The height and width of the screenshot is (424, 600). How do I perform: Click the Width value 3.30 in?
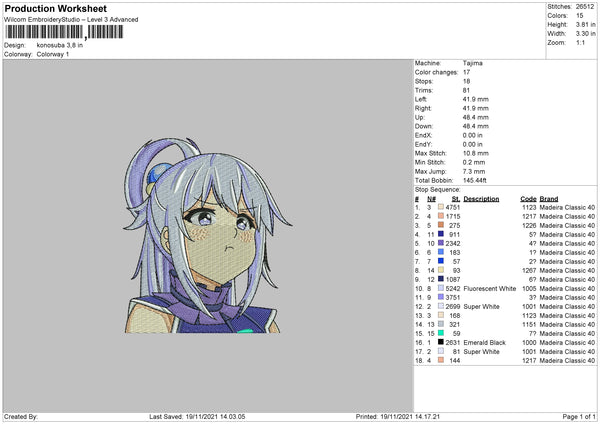point(585,34)
